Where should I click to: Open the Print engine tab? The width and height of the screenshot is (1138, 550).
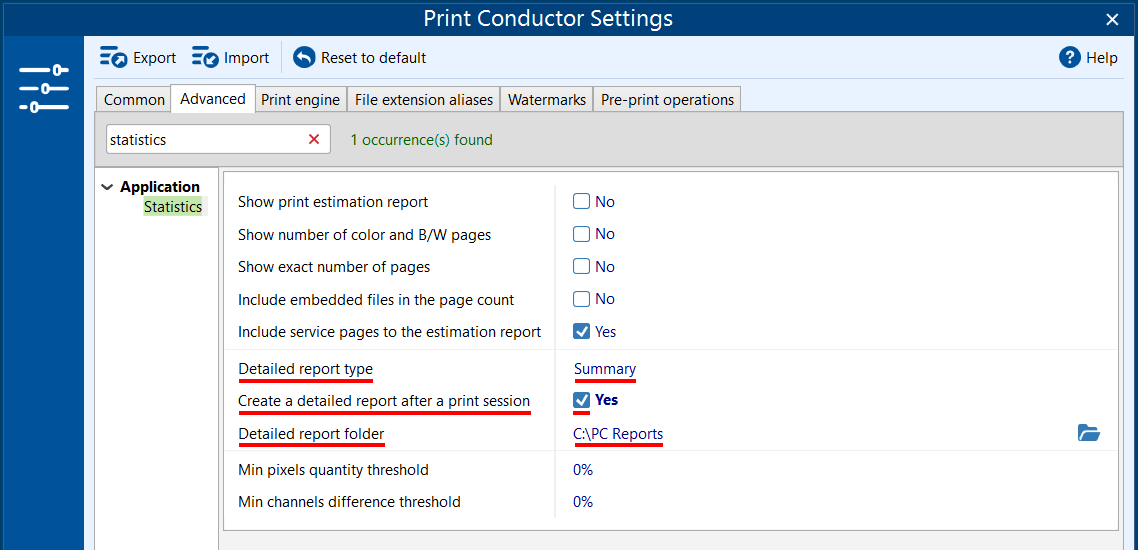click(300, 99)
